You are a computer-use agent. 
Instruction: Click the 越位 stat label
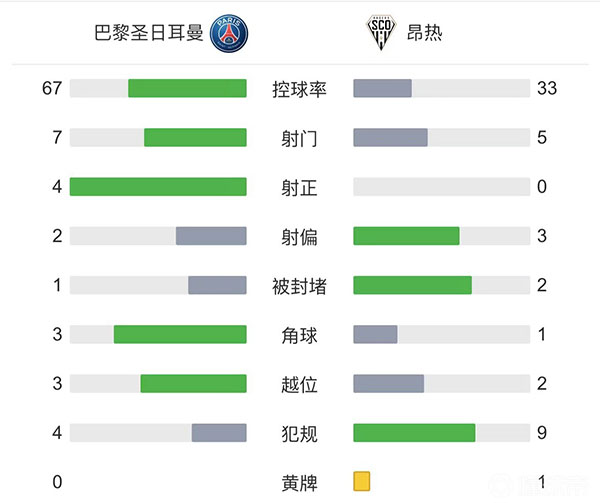click(299, 384)
